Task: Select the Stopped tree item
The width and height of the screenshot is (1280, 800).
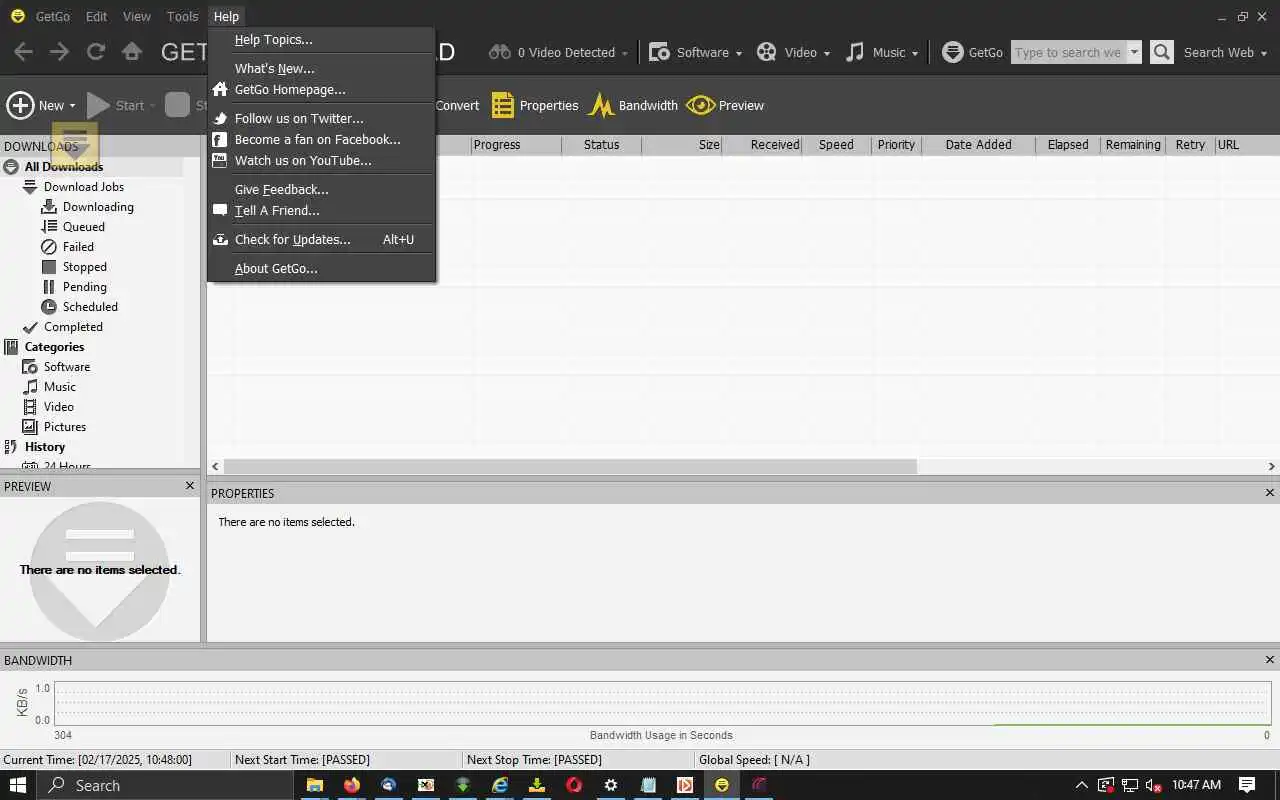Action: (x=84, y=267)
